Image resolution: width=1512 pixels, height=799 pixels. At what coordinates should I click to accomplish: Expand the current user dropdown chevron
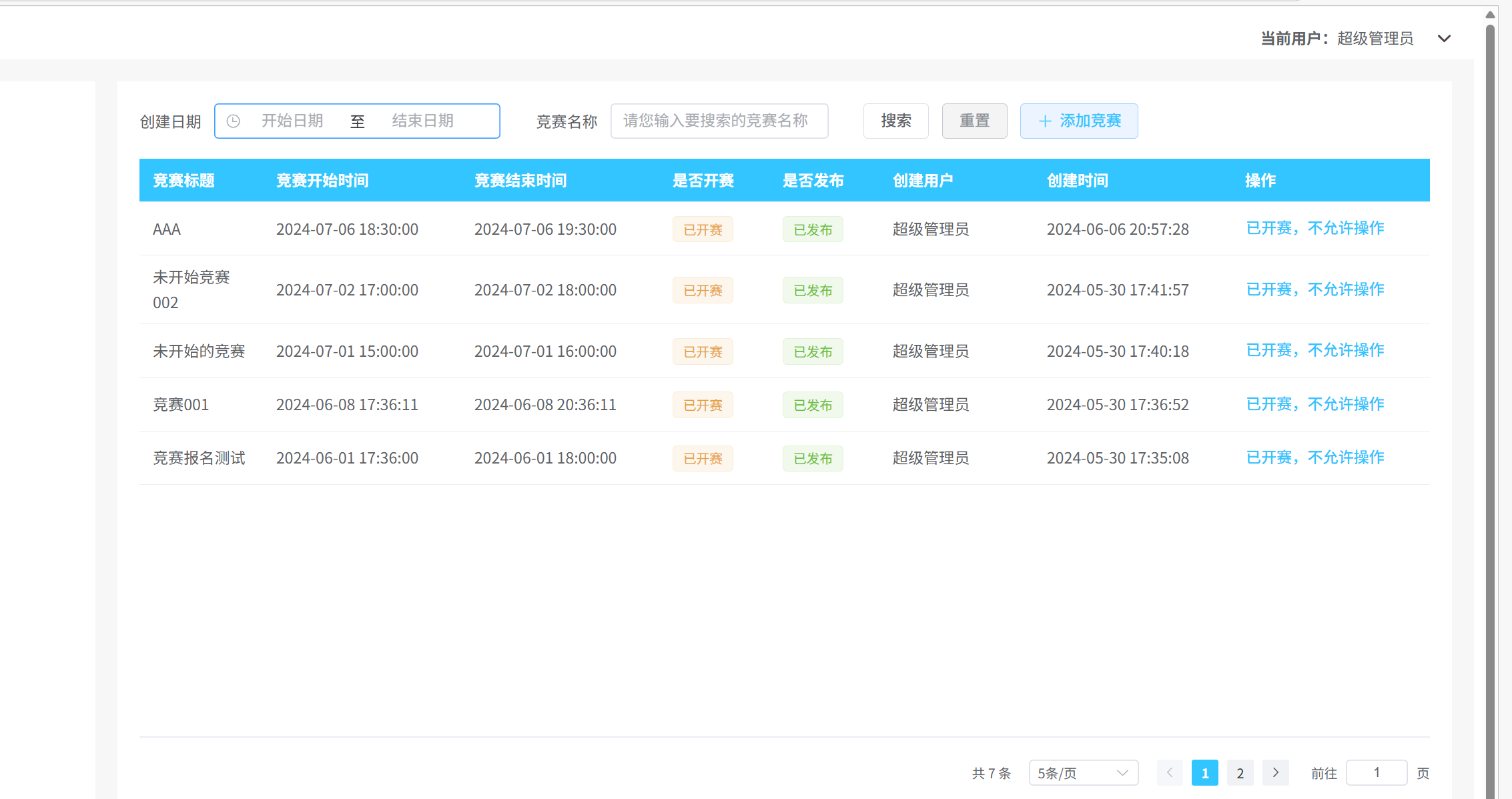tap(1444, 39)
